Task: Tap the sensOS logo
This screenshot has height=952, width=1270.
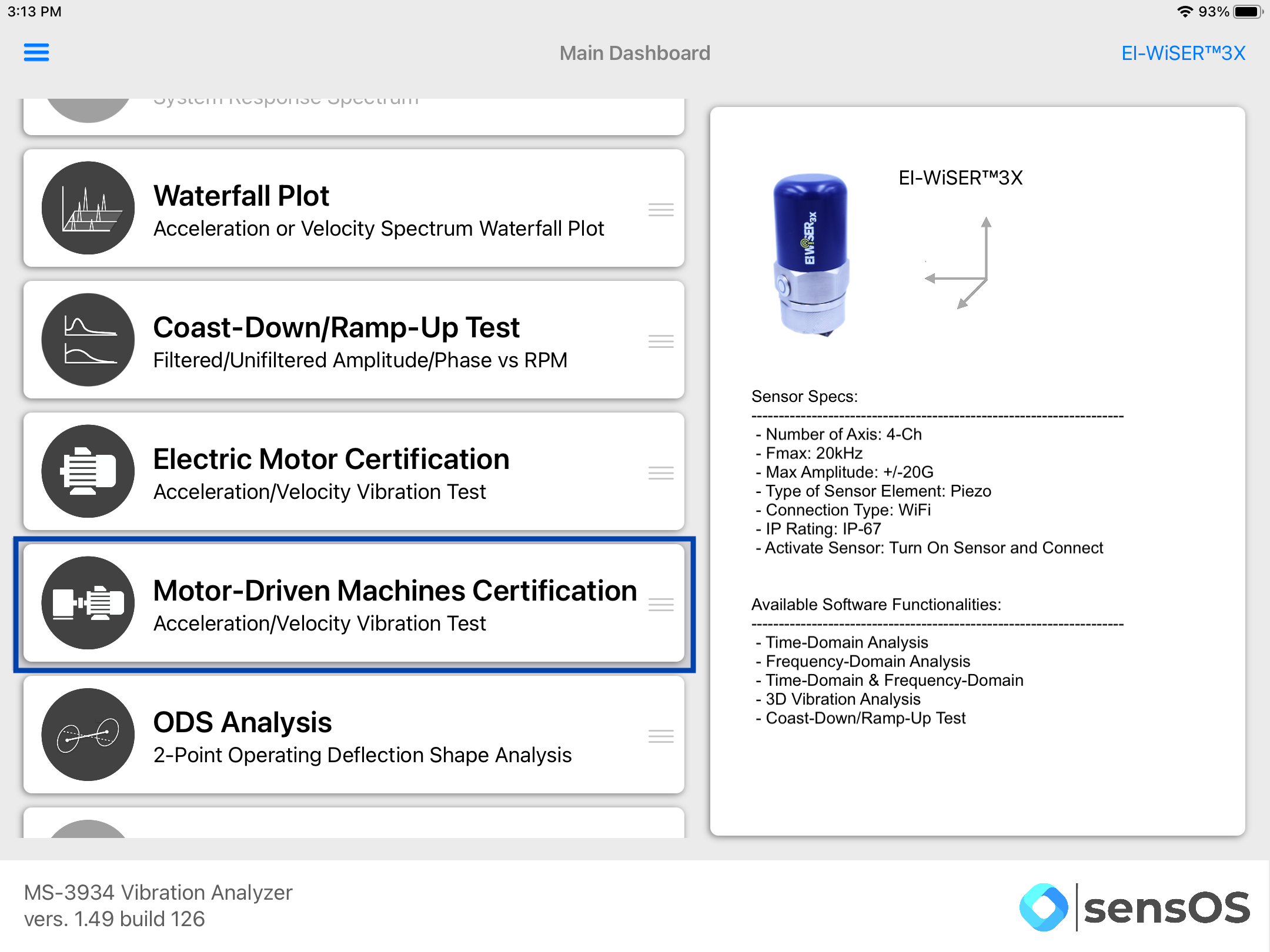Action: [x=1135, y=907]
